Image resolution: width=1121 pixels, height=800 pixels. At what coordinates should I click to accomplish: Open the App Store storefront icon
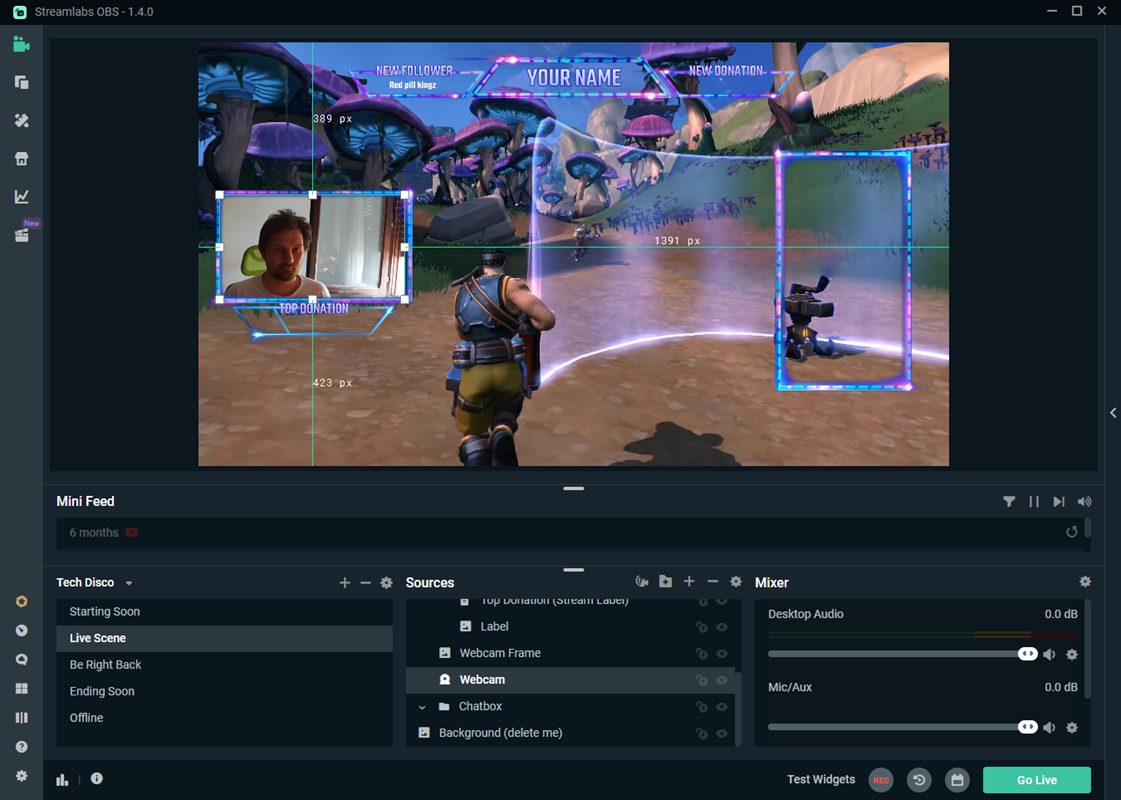pos(21,159)
